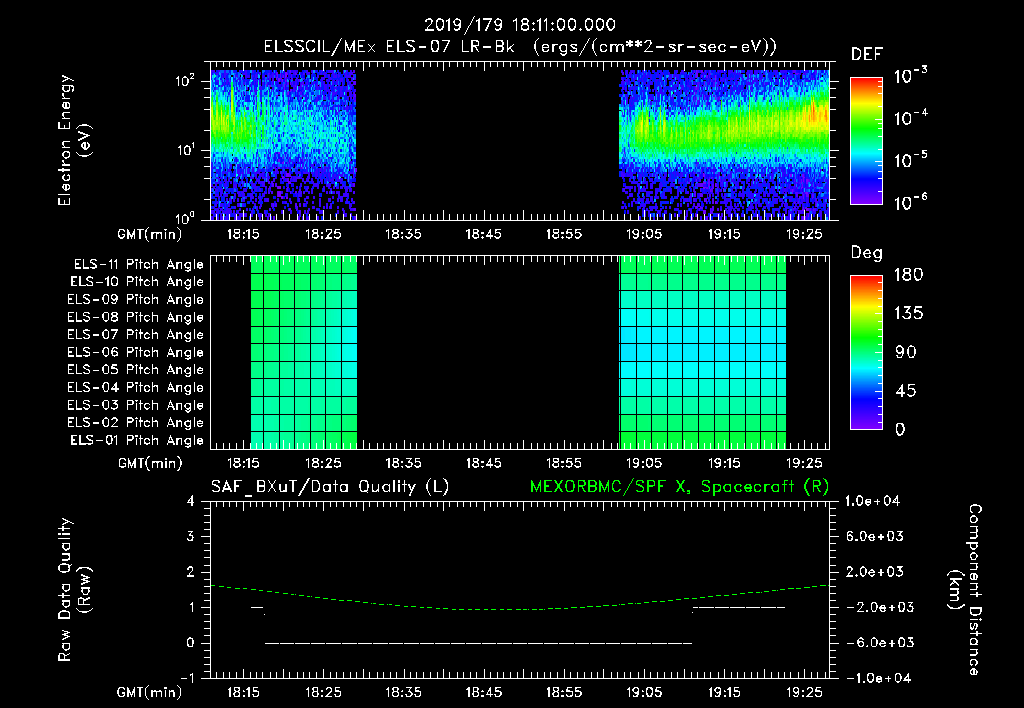Select the 'ELS-05 Pitch Angle' row label
This screenshot has width=1024, height=708.
(136, 370)
